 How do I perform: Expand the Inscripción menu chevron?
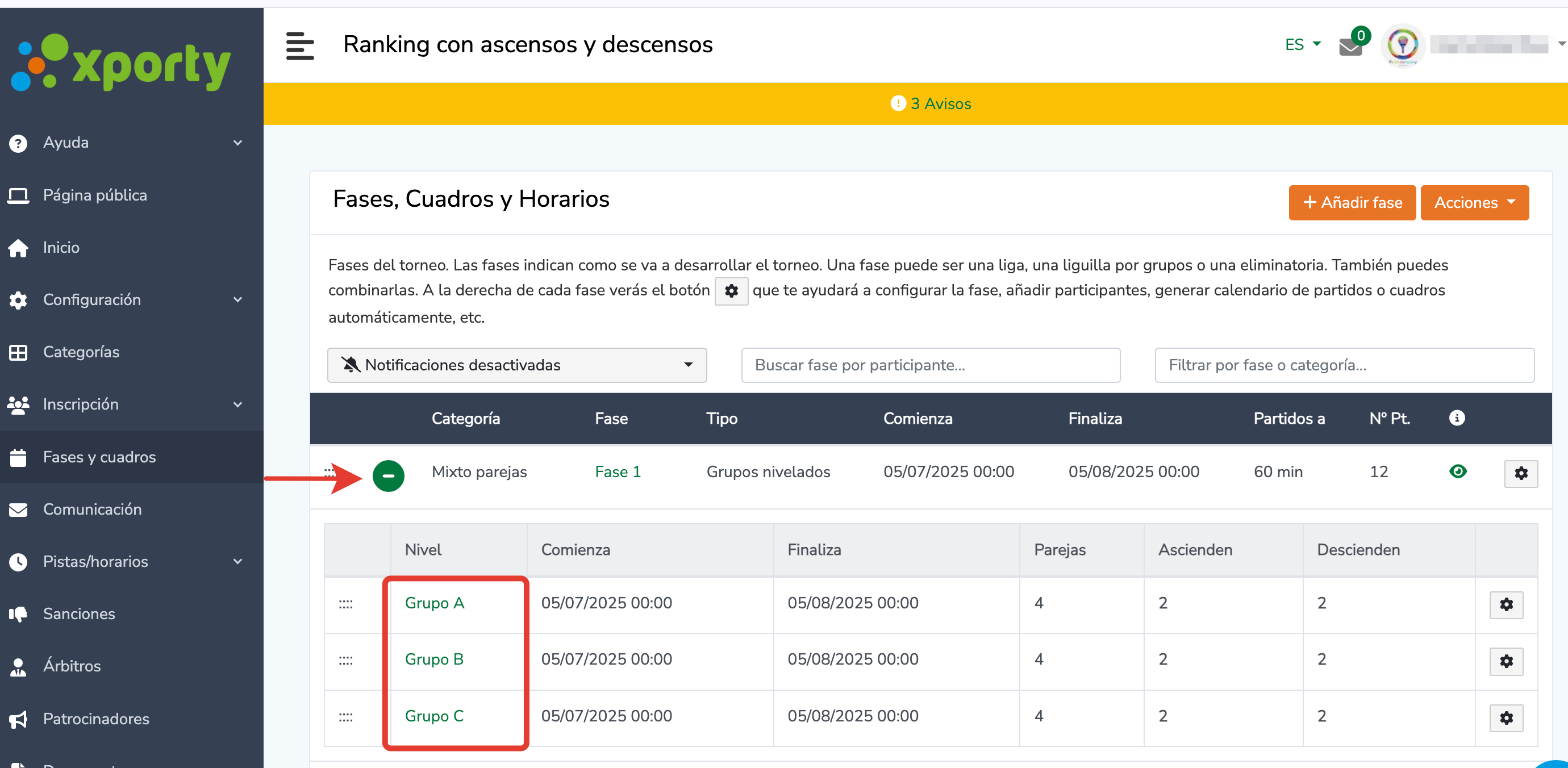pos(238,404)
